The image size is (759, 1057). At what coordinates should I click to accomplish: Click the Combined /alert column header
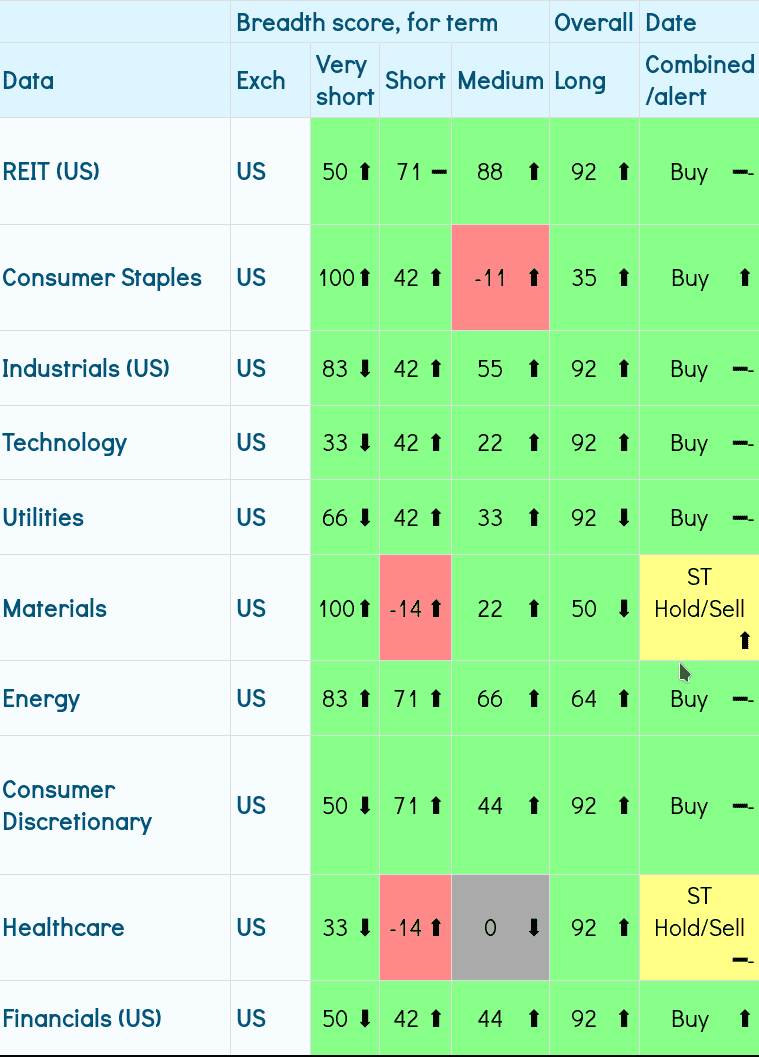click(699, 80)
